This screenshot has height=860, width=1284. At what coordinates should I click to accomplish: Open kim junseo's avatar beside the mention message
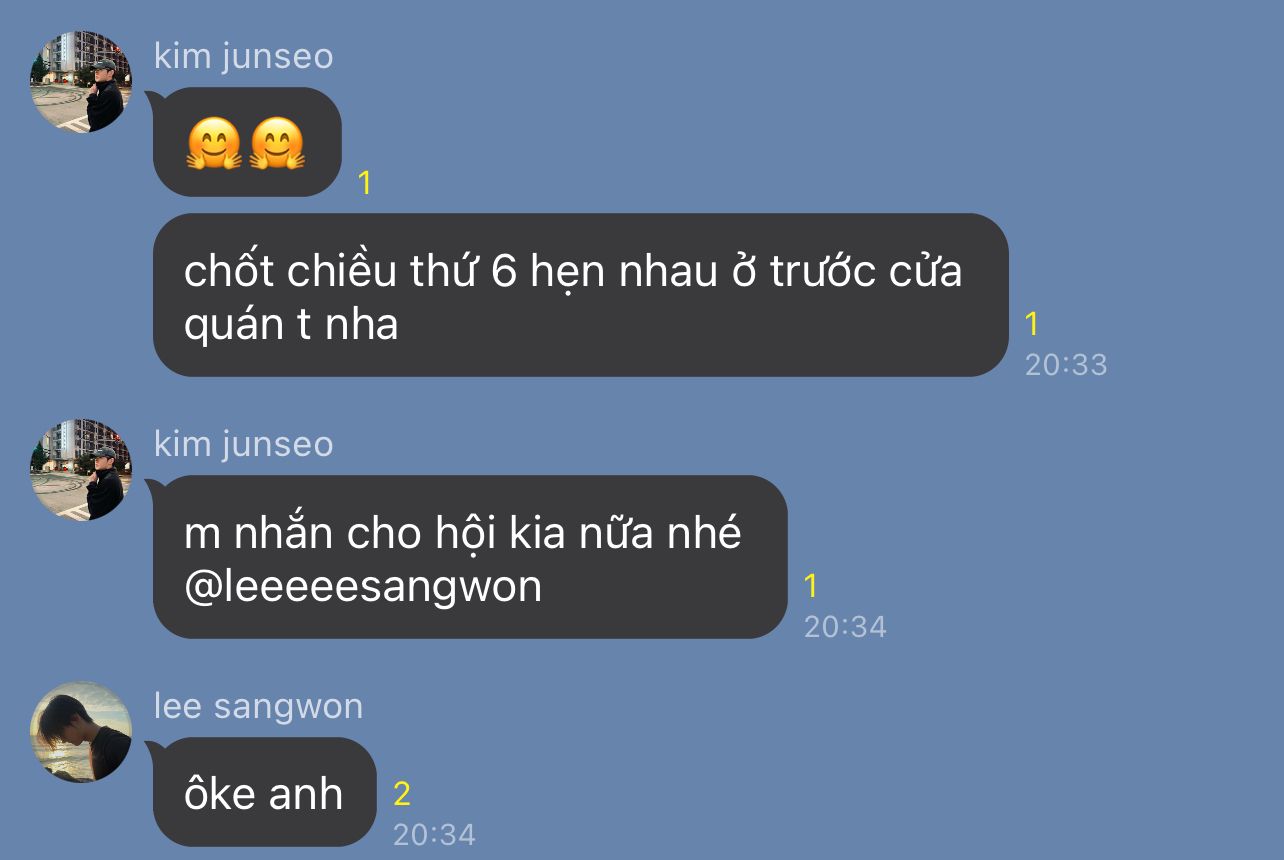81,470
